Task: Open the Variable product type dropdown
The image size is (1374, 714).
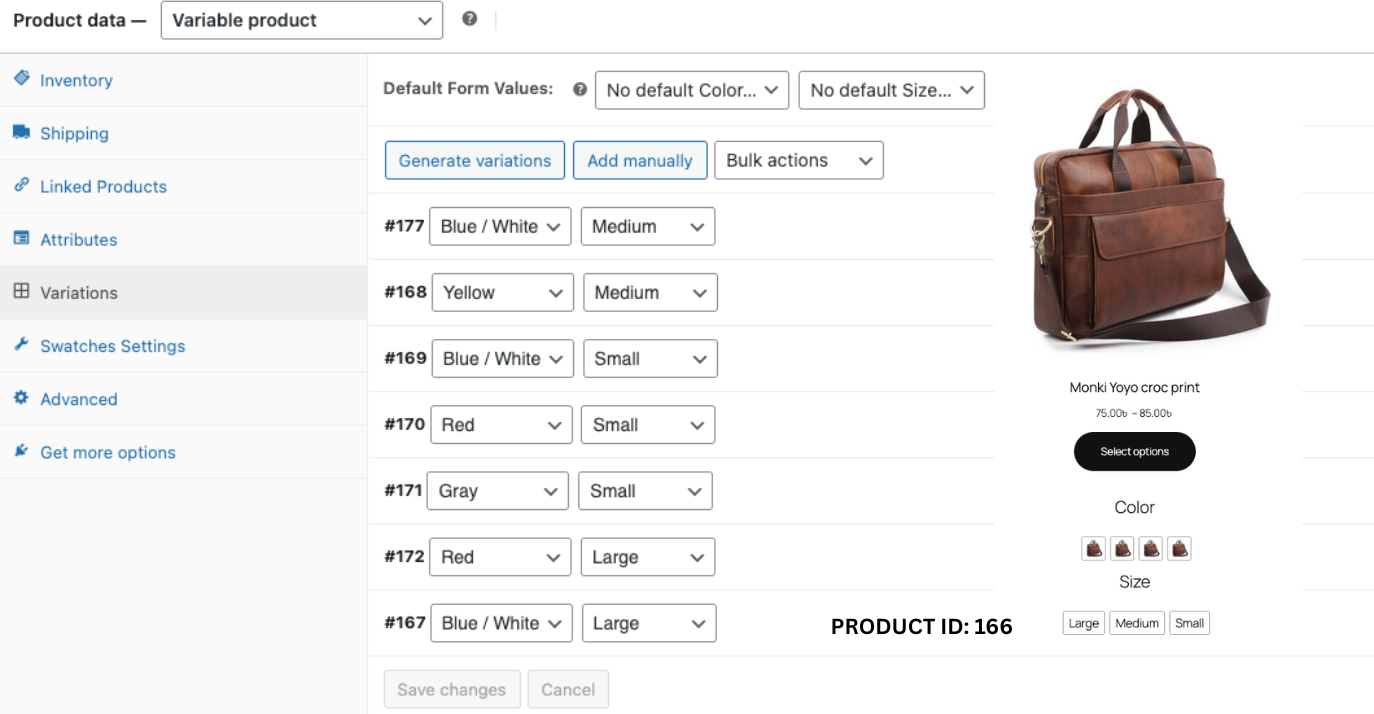Action: pyautogui.click(x=301, y=20)
